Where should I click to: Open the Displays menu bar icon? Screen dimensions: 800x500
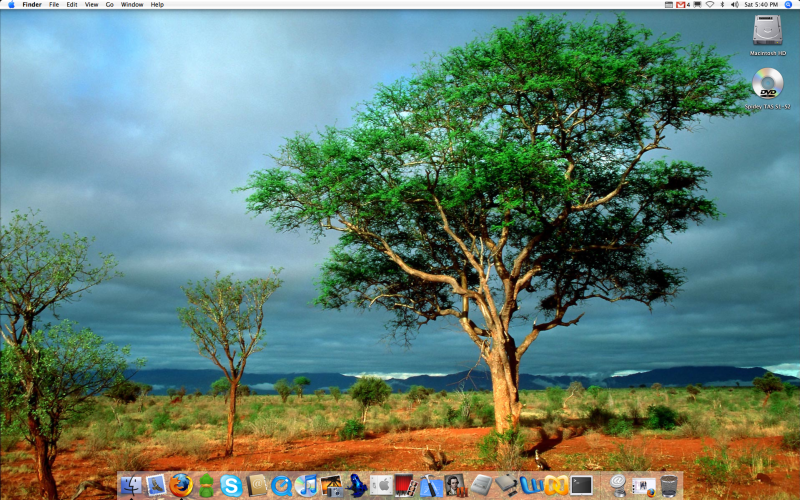click(697, 5)
